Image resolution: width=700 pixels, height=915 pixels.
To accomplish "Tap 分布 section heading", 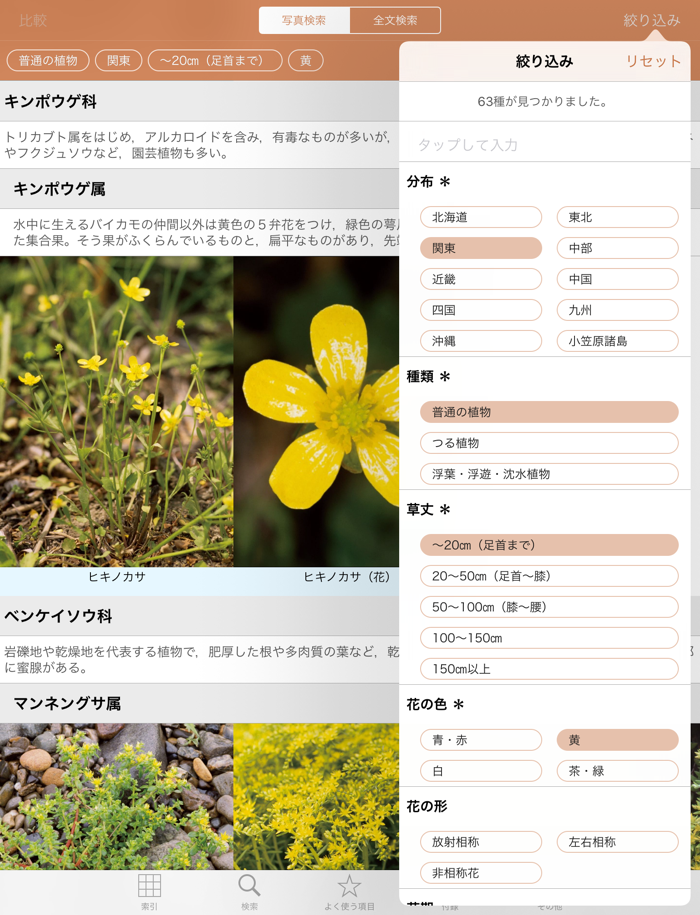I will tap(428, 181).
